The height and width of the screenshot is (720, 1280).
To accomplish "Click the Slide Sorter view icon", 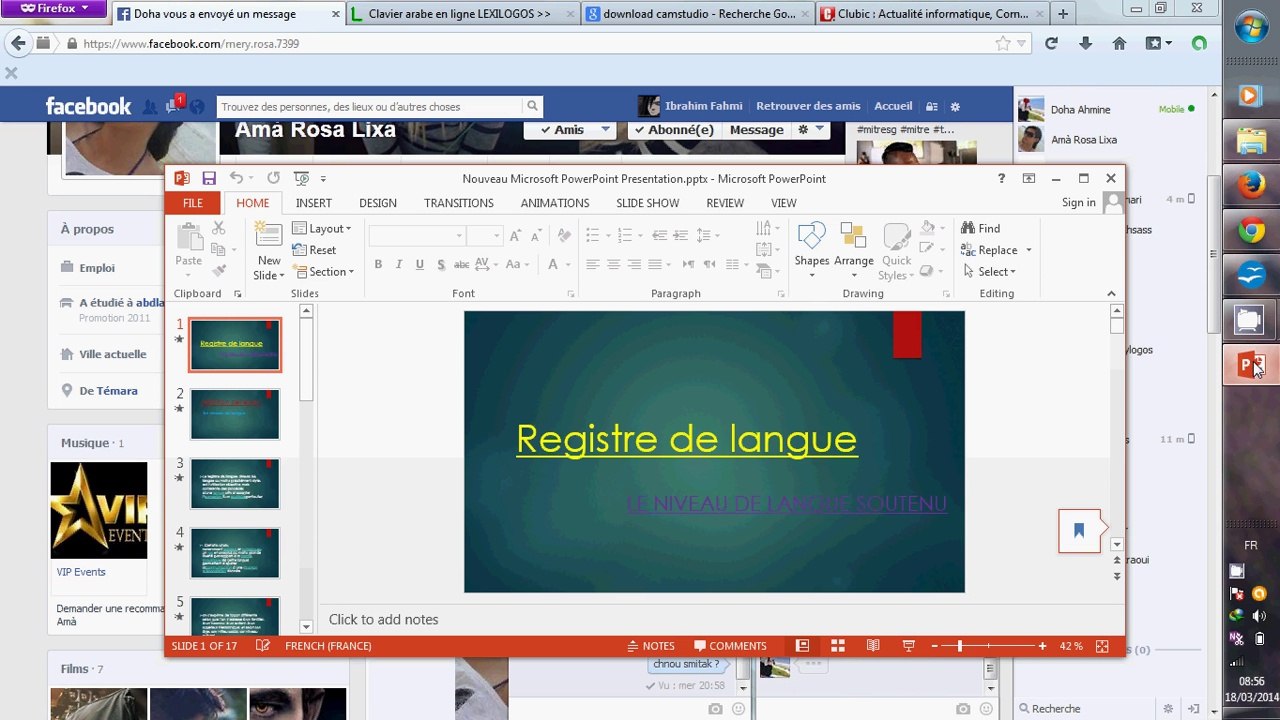I will click(838, 646).
